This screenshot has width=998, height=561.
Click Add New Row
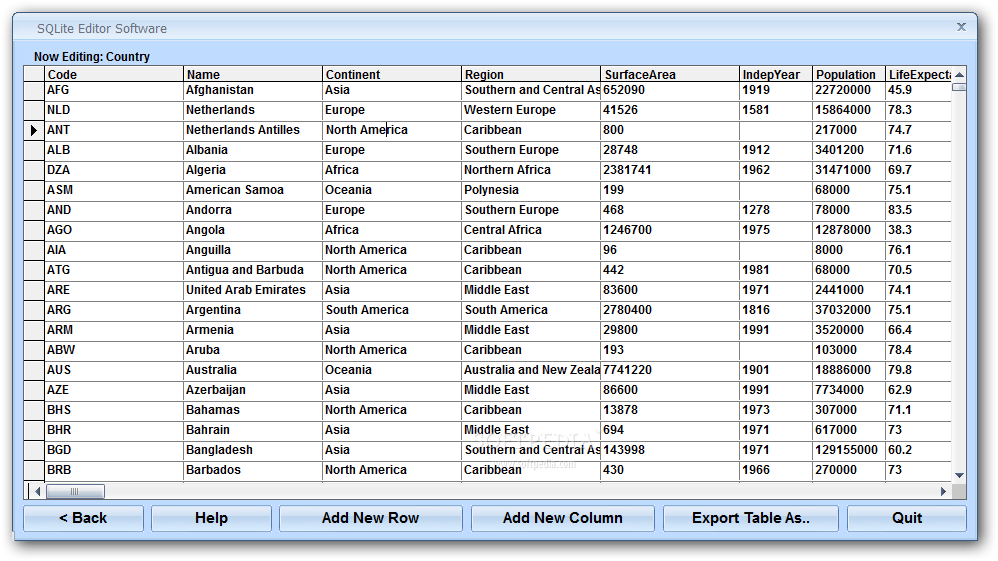tap(370, 518)
